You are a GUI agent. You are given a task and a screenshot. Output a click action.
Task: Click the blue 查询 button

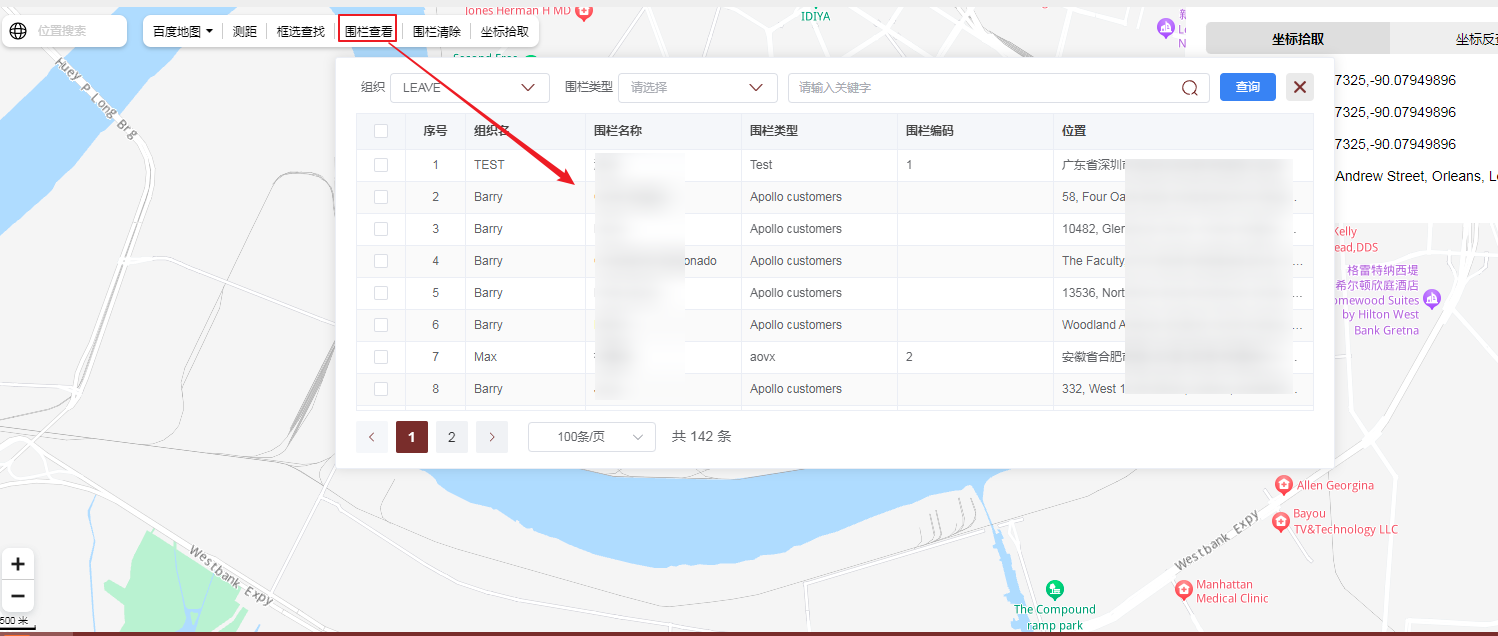pos(1247,88)
